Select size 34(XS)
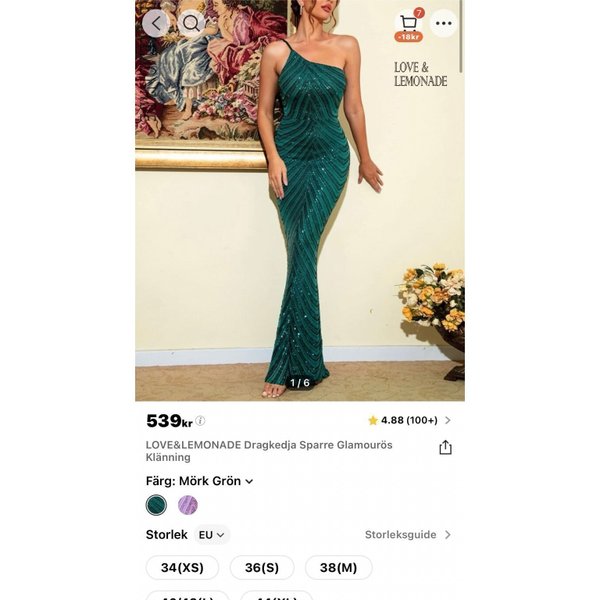600x600 pixels. pos(182,567)
